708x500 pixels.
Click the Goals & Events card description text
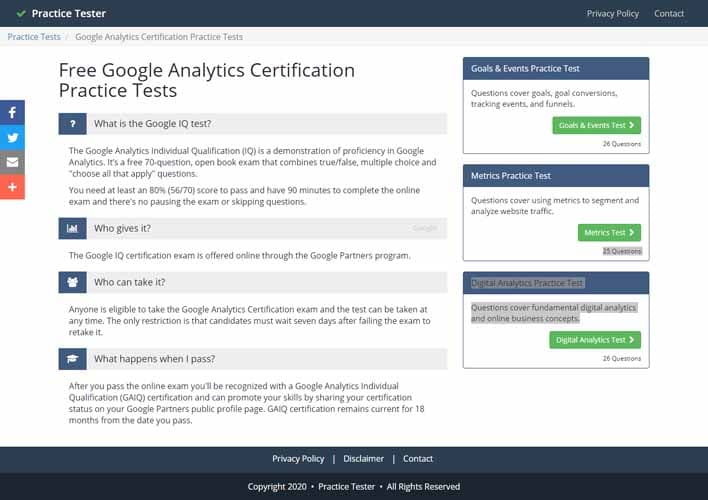click(x=544, y=98)
